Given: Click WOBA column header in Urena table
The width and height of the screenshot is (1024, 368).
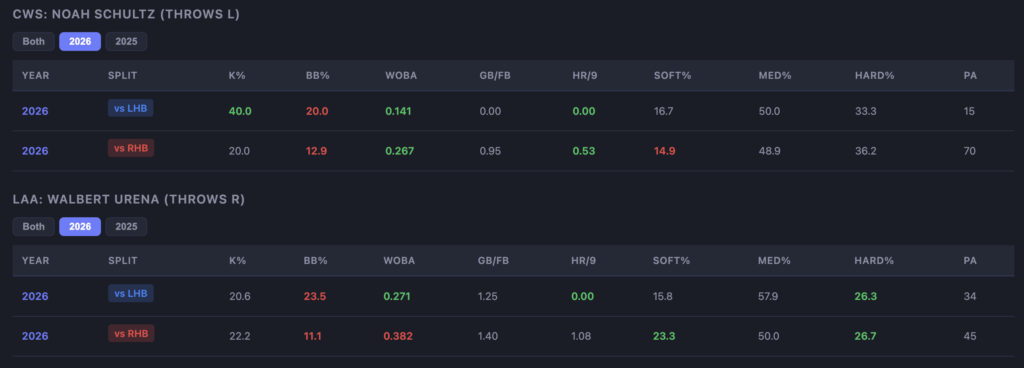Looking at the screenshot, I should pyautogui.click(x=399, y=260).
